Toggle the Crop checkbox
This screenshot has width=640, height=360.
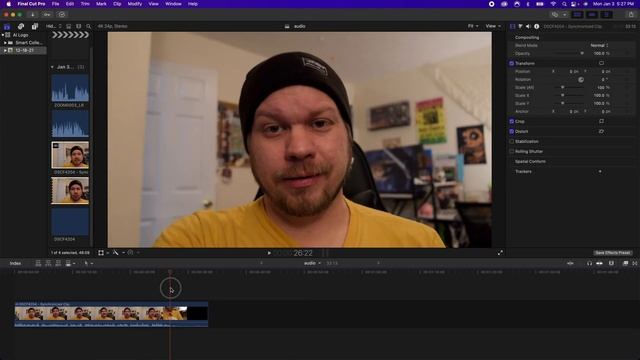click(511, 121)
